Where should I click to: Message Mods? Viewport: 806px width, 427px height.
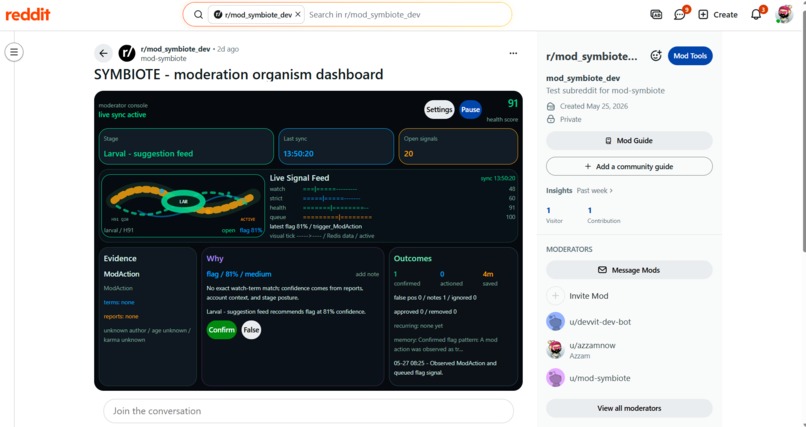click(x=629, y=270)
